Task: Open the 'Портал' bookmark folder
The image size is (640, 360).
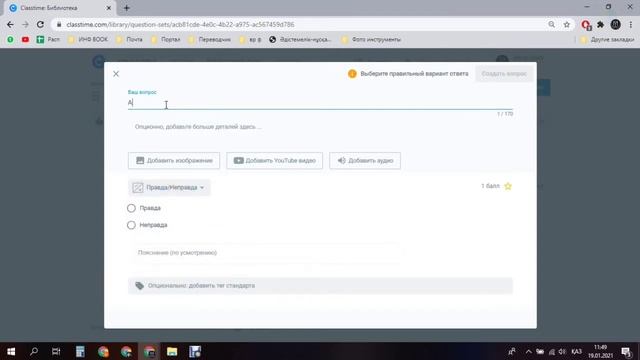Action: tap(166, 40)
